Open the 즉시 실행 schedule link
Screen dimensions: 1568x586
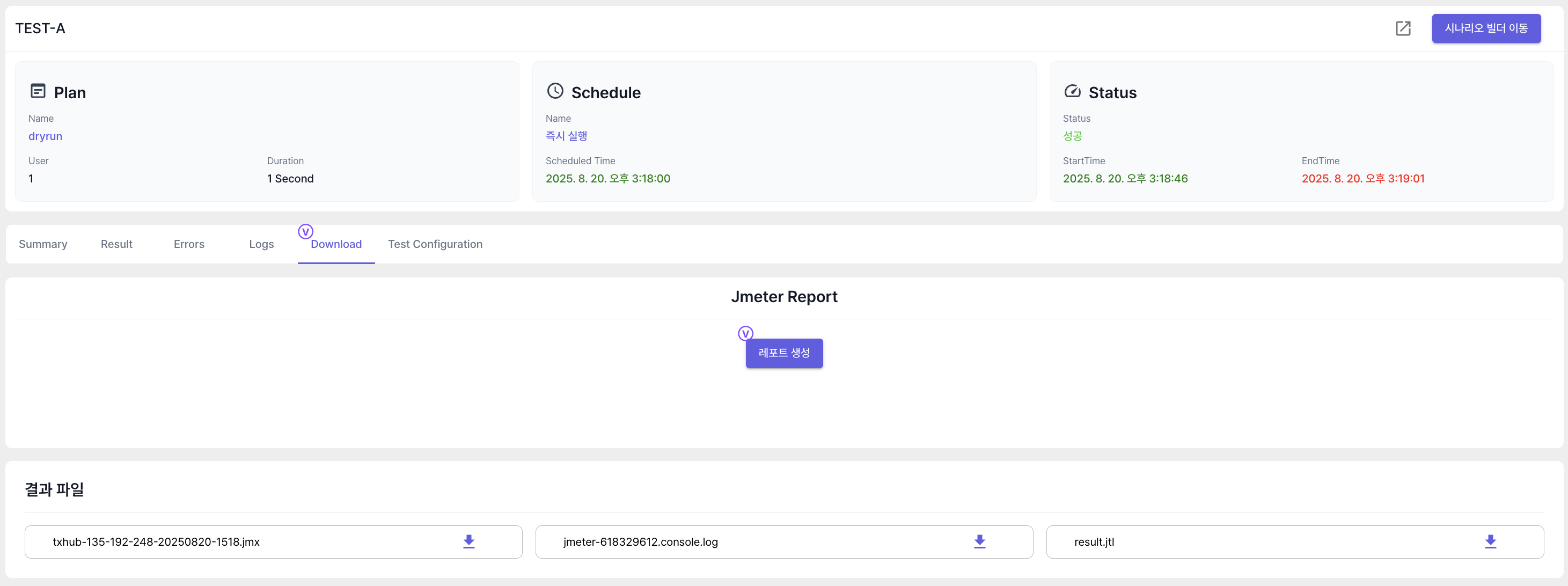[x=566, y=136]
